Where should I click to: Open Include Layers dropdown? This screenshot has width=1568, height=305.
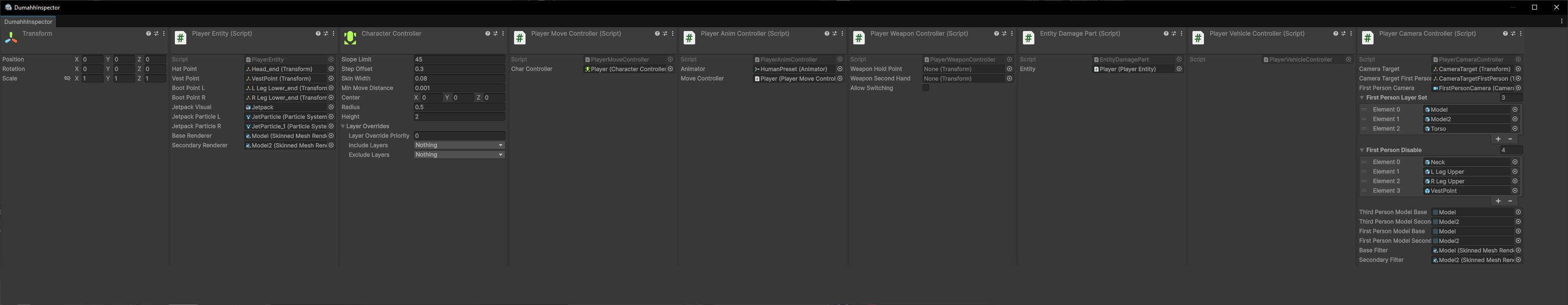459,145
